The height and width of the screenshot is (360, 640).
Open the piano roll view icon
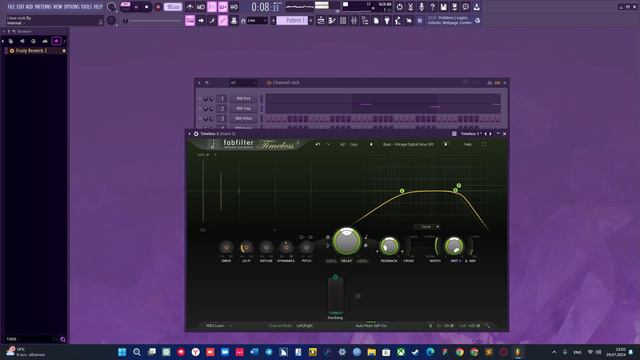coord(332,20)
